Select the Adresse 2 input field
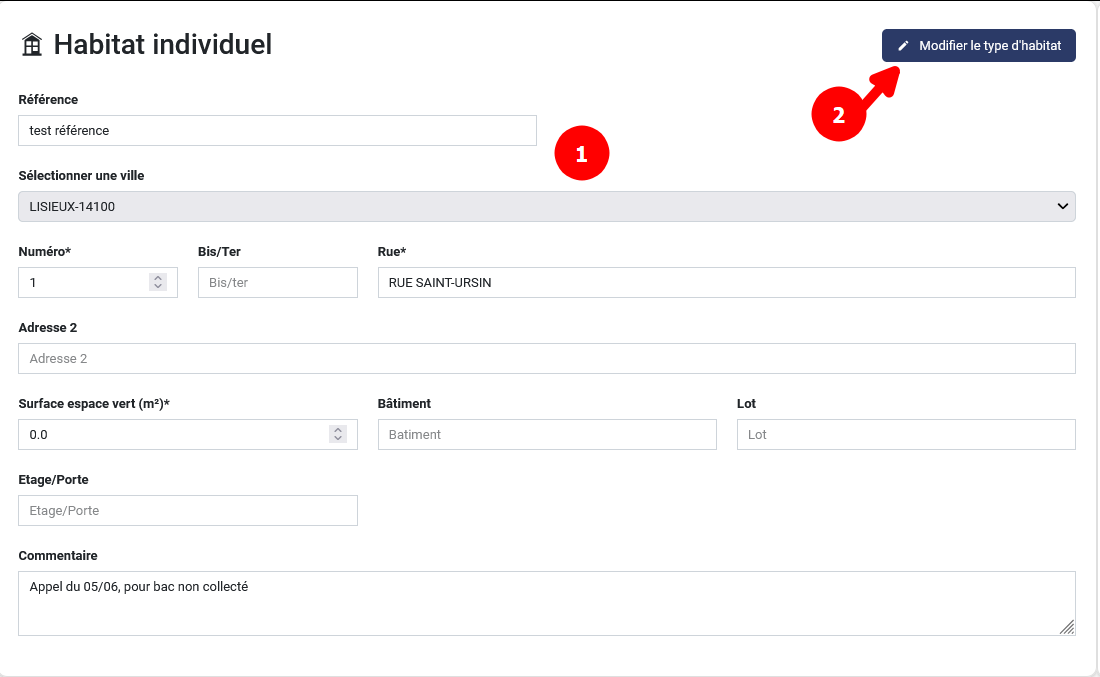 tap(546, 359)
